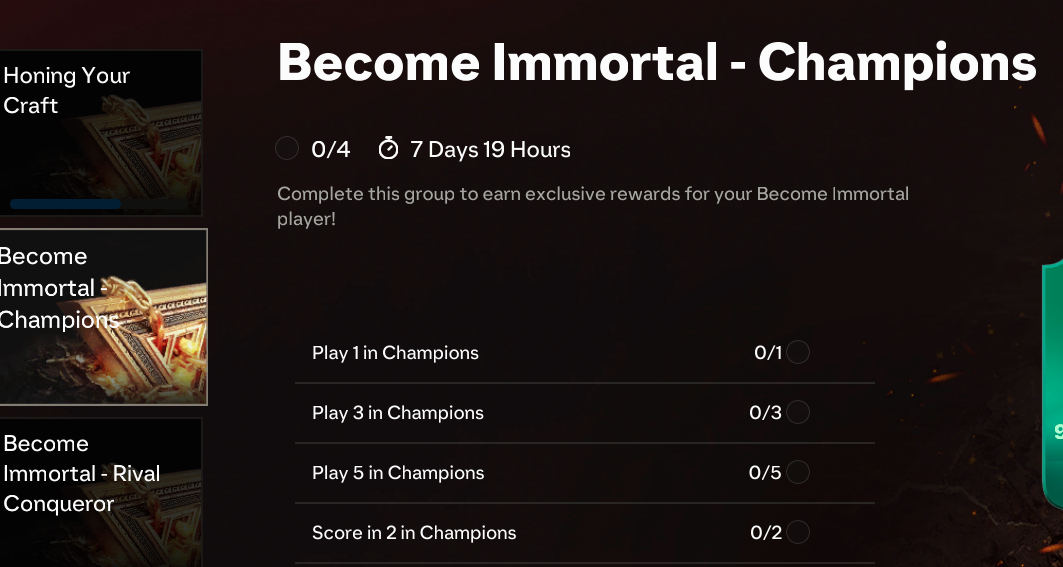Choose the Score in 2 in Champions label

pyautogui.click(x=414, y=533)
